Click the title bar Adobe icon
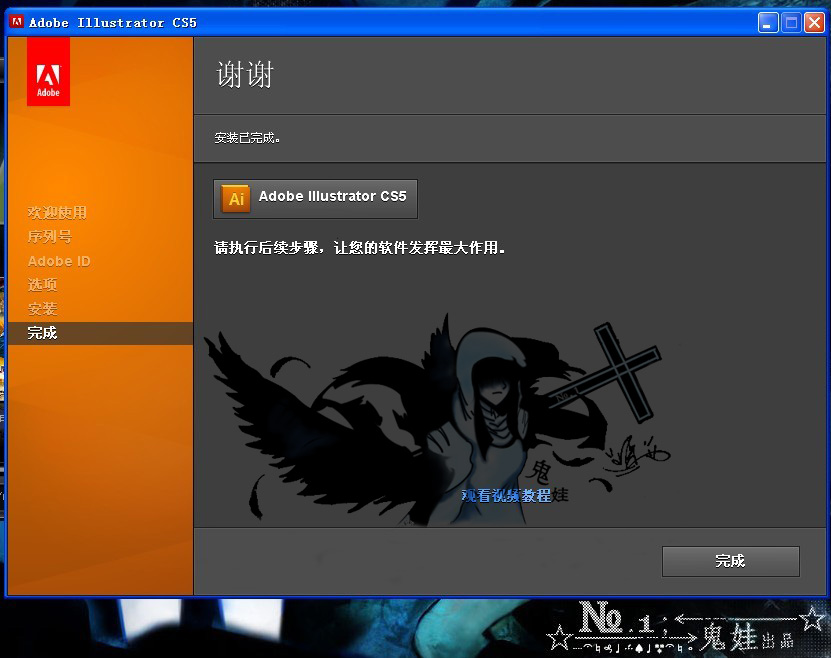 (17, 22)
